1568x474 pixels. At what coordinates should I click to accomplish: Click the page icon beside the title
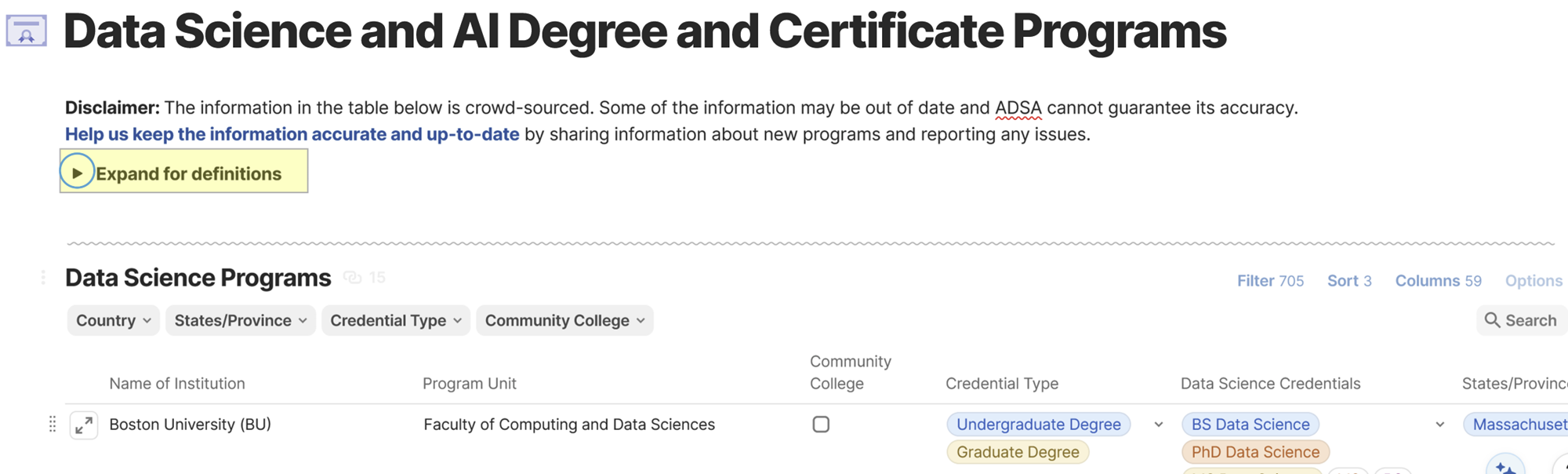point(27,31)
